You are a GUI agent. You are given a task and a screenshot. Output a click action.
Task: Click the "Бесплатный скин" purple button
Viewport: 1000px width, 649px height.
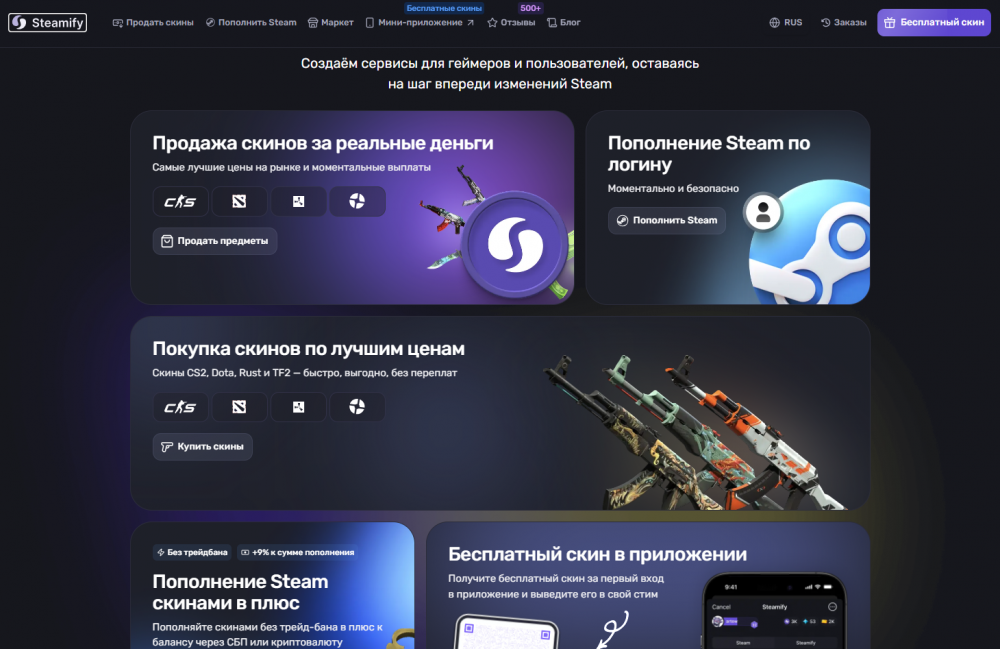(x=934, y=22)
